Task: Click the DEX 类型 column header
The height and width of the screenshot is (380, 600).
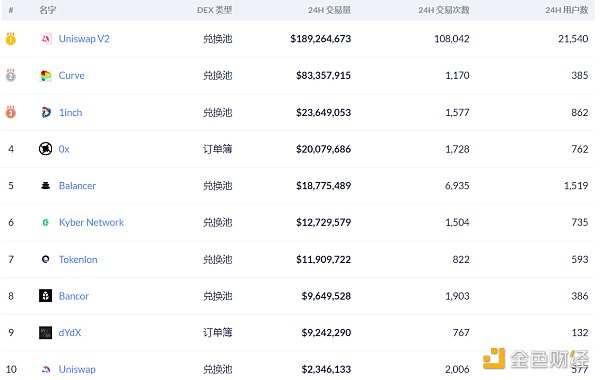Action: tap(215, 10)
